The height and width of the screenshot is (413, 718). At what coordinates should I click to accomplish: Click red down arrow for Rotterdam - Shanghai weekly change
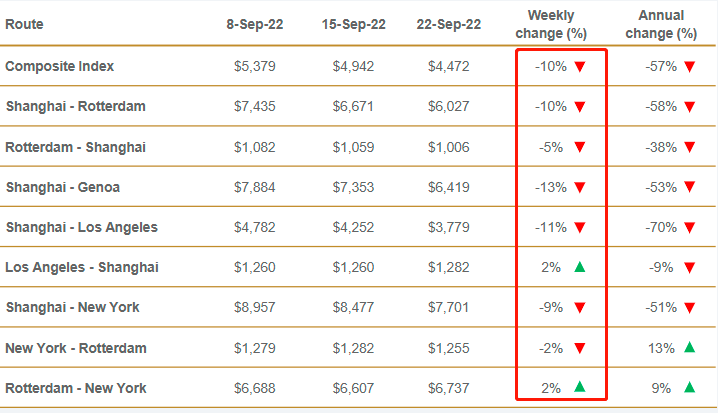coord(579,147)
